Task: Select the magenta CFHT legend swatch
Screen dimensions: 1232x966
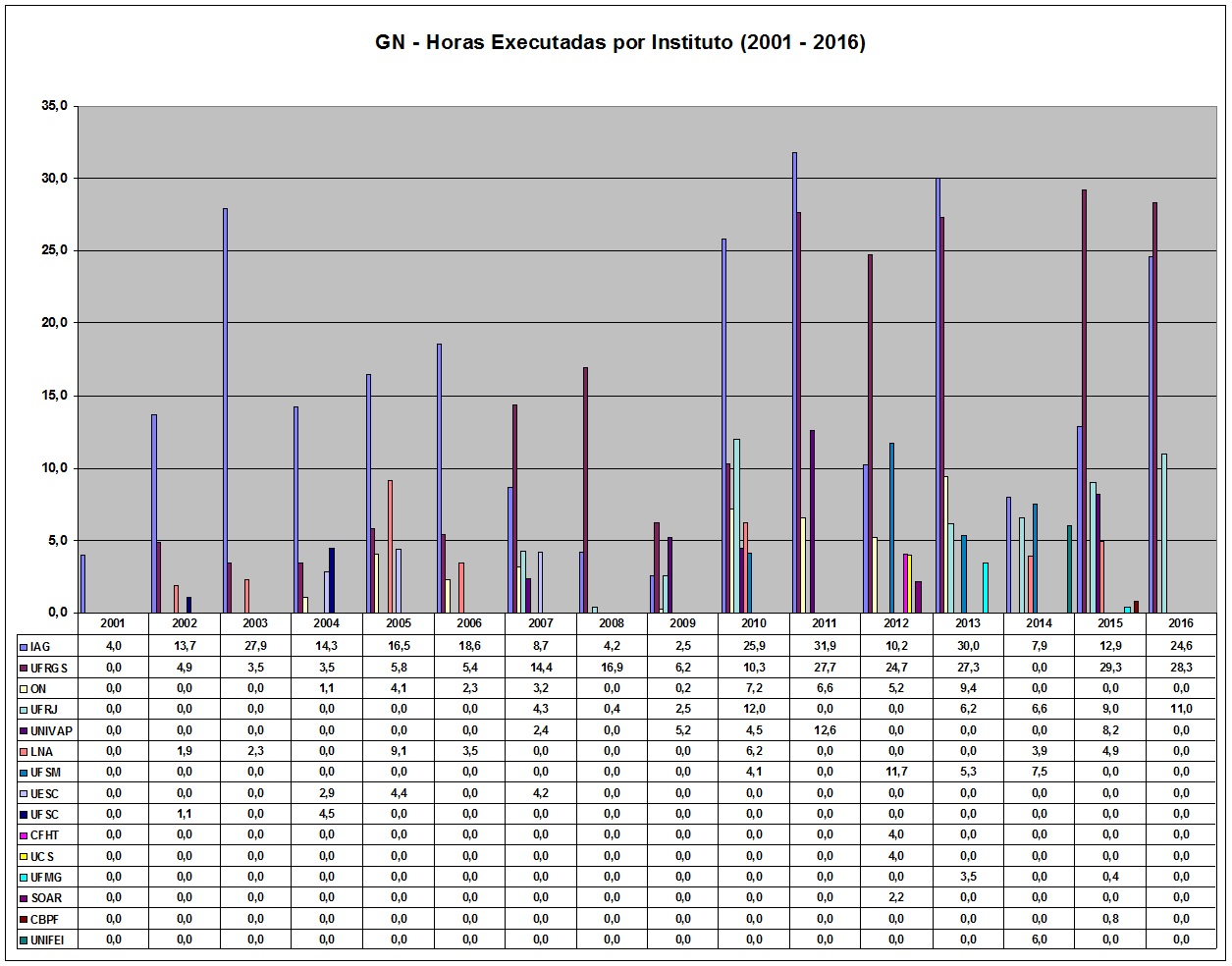Action: (24, 834)
